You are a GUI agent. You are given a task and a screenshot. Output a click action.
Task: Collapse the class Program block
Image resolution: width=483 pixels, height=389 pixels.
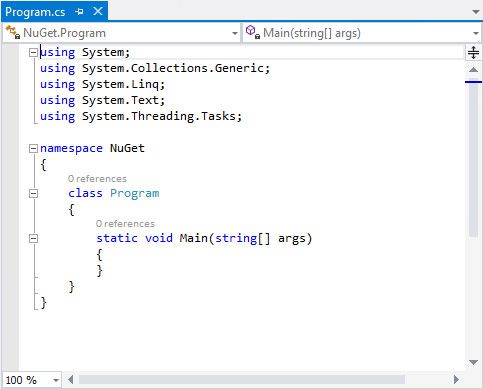33,193
